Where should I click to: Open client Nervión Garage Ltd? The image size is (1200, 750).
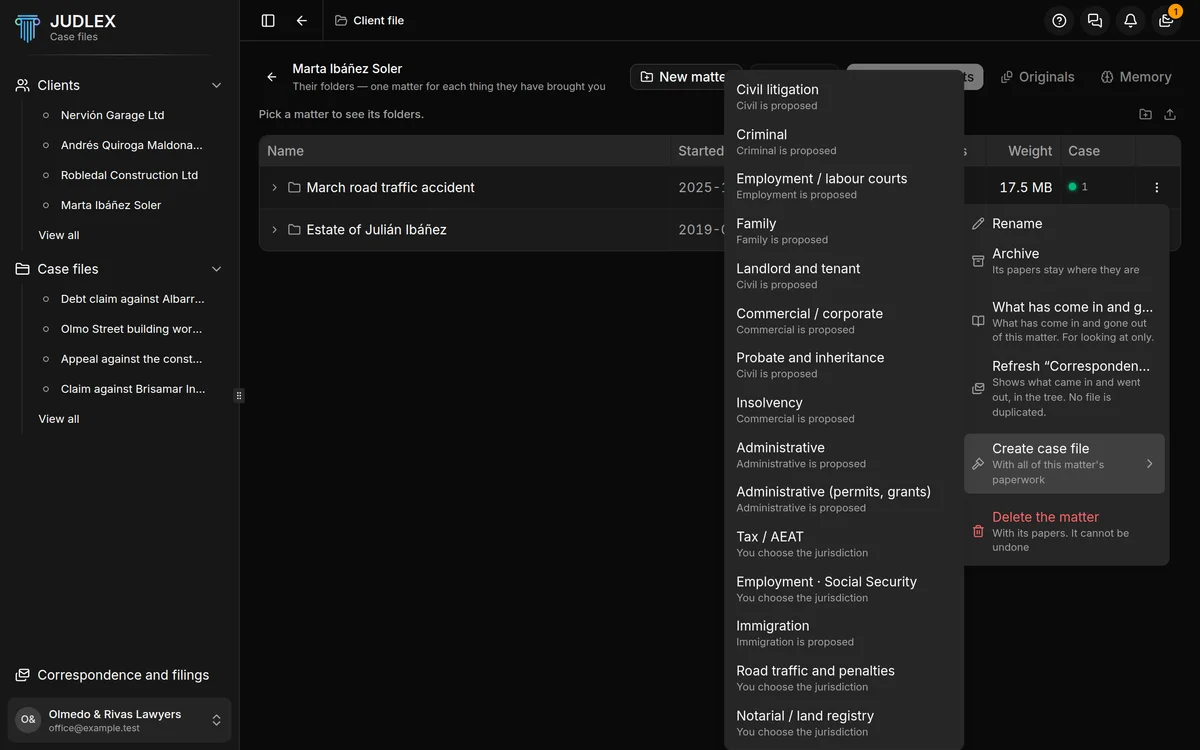[x=112, y=115]
